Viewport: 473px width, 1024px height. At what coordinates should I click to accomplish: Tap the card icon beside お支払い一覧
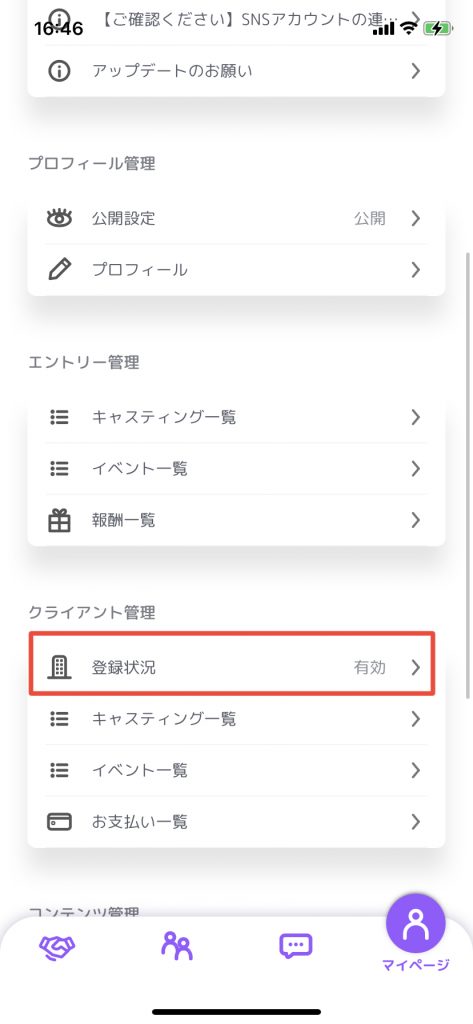pos(59,821)
